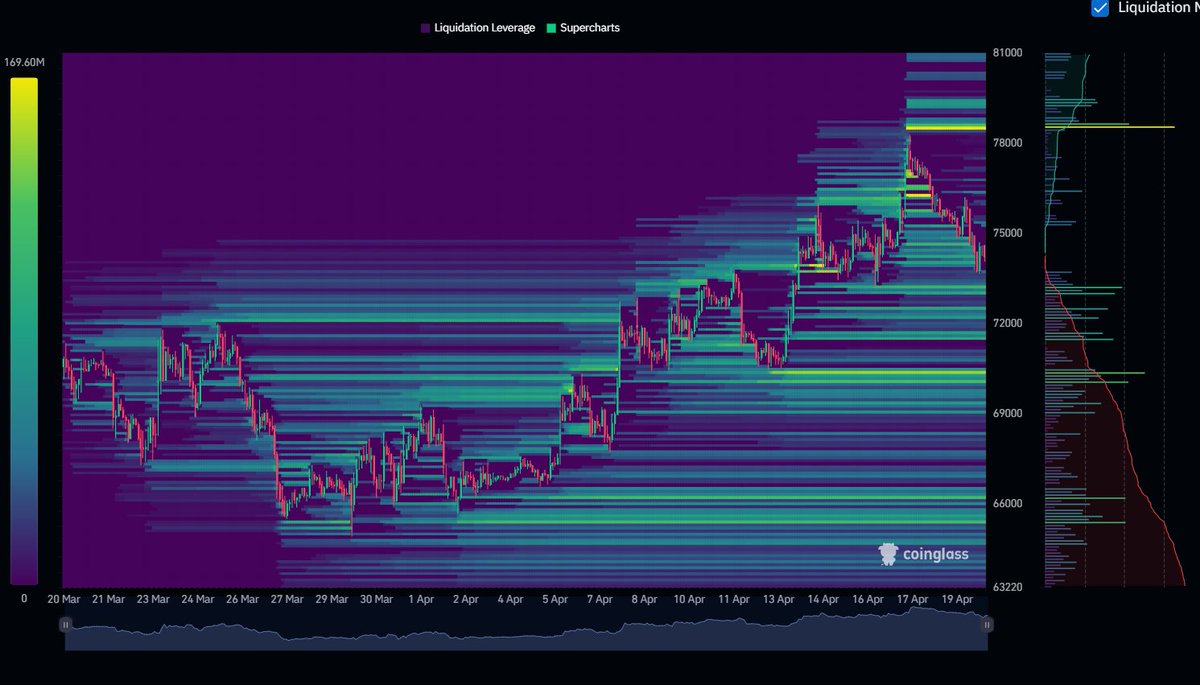1200x685 pixels.
Task: Click the 20 Mar date label
Action: (x=64, y=600)
